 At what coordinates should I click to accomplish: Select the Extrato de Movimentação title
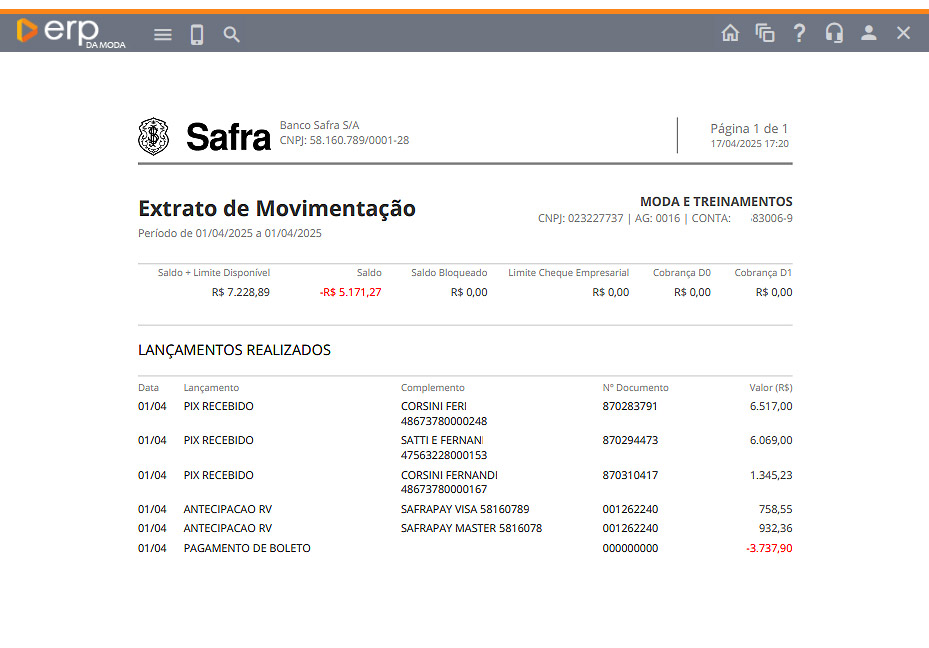click(x=277, y=209)
